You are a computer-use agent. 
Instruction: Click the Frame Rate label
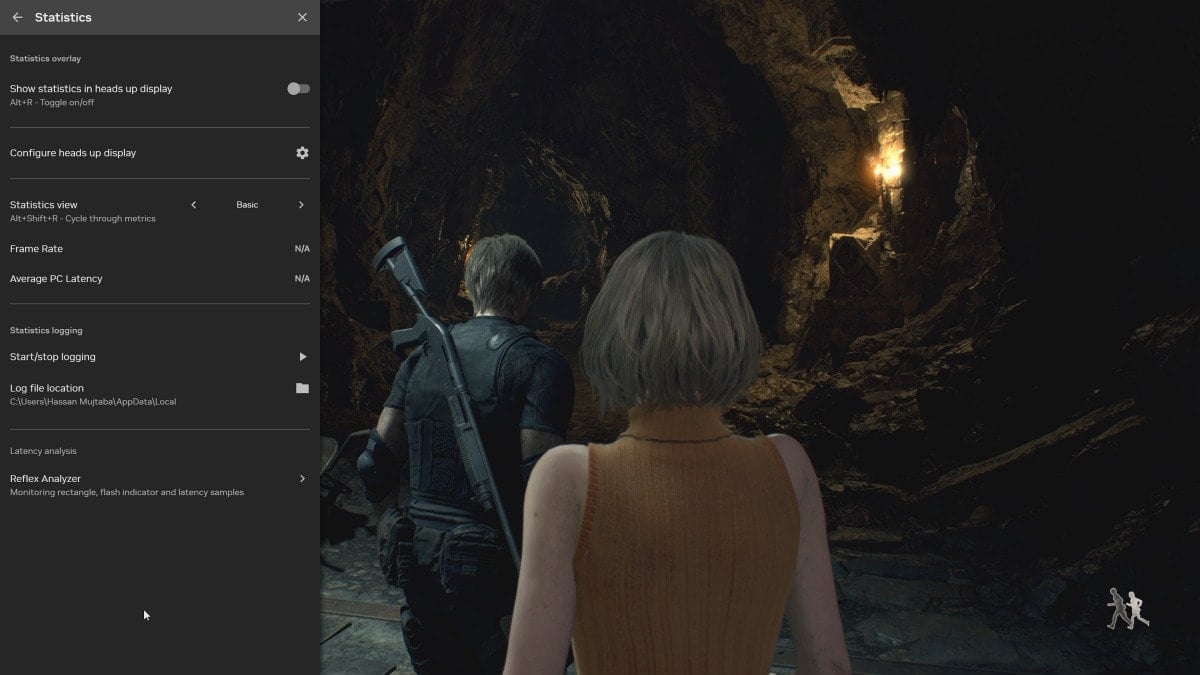click(x=36, y=249)
